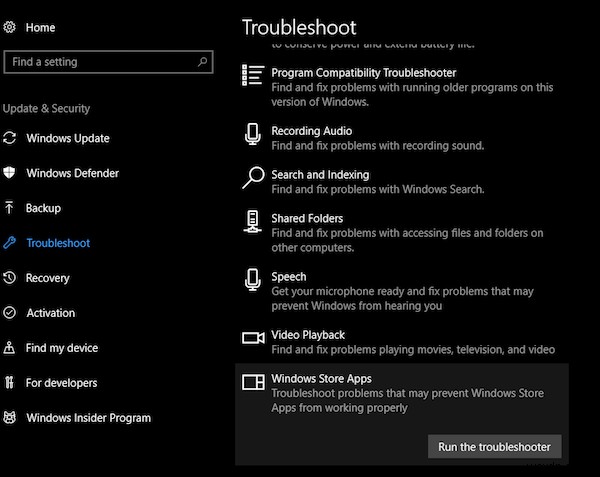Click the Windows Update refresh icon
Viewport: 600px width, 477px height.
pyautogui.click(x=10, y=139)
